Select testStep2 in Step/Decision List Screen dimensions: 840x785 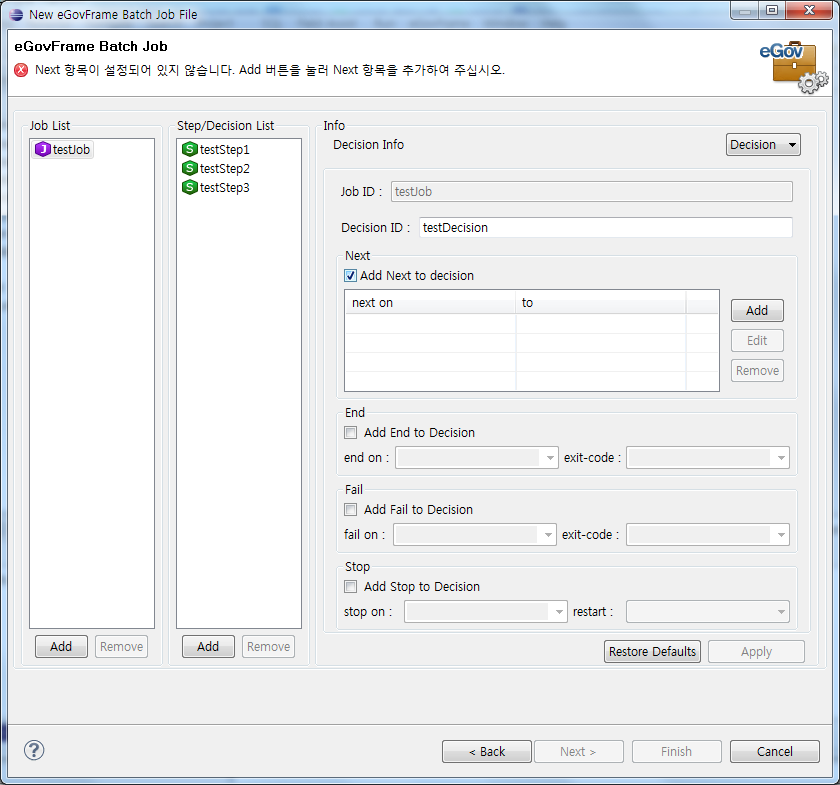216,168
